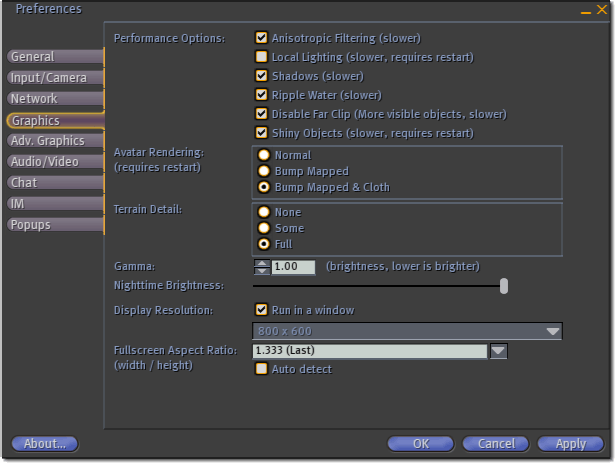615x463 pixels.
Task: Decrease Gamma with the down arrow
Action: click(x=262, y=271)
